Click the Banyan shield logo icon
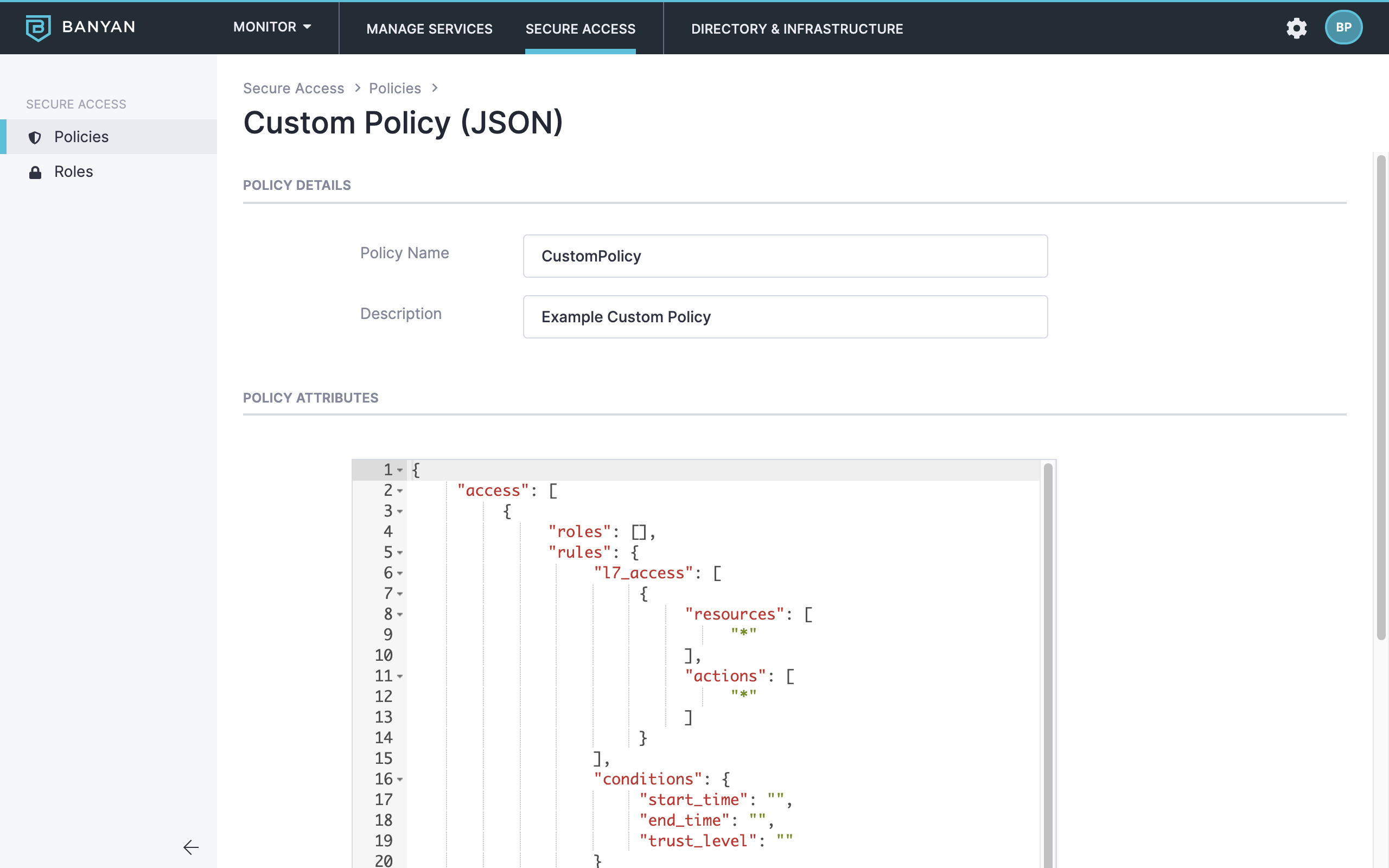 point(38,28)
